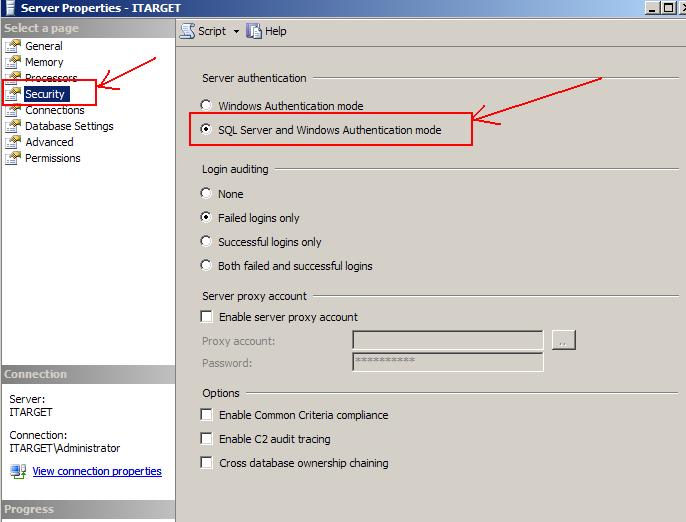The image size is (686, 522).
Task: Open View connection properties link
Action: 97,471
